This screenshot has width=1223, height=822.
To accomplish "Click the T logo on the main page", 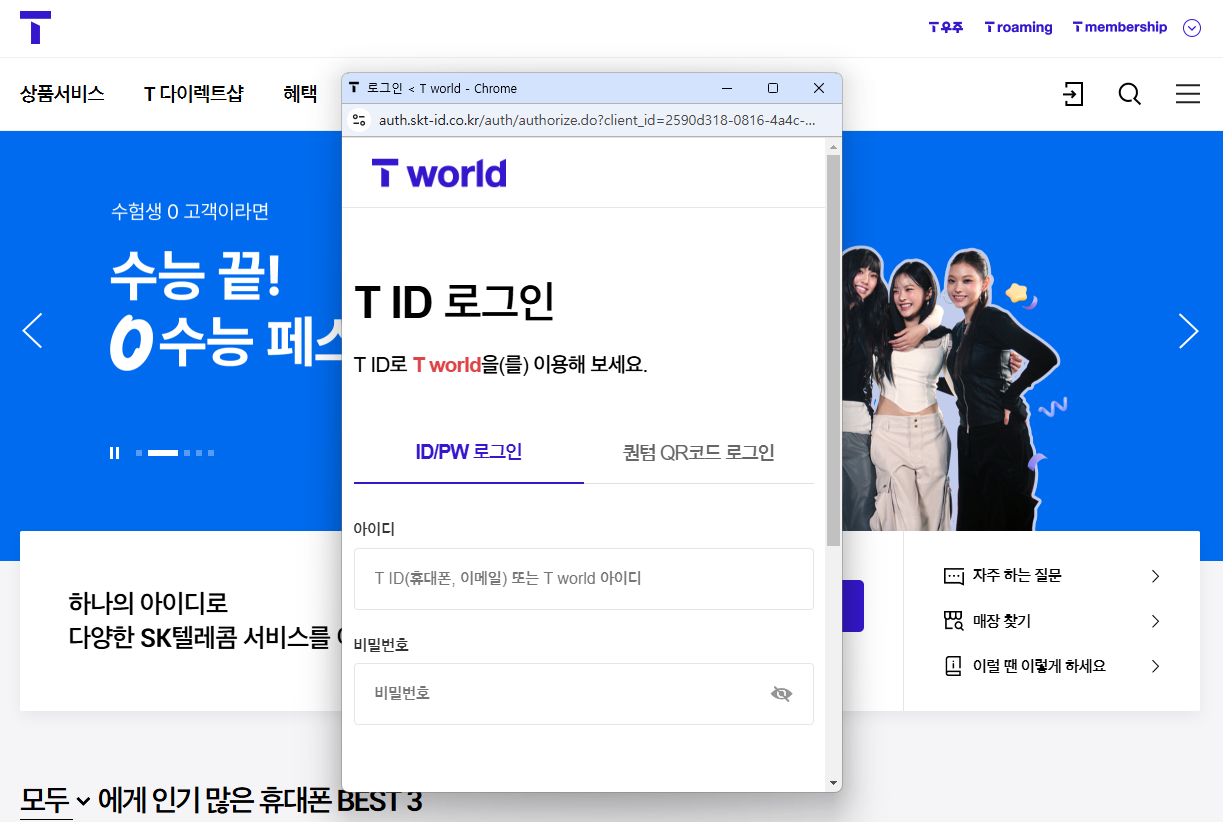I will coord(36,28).
